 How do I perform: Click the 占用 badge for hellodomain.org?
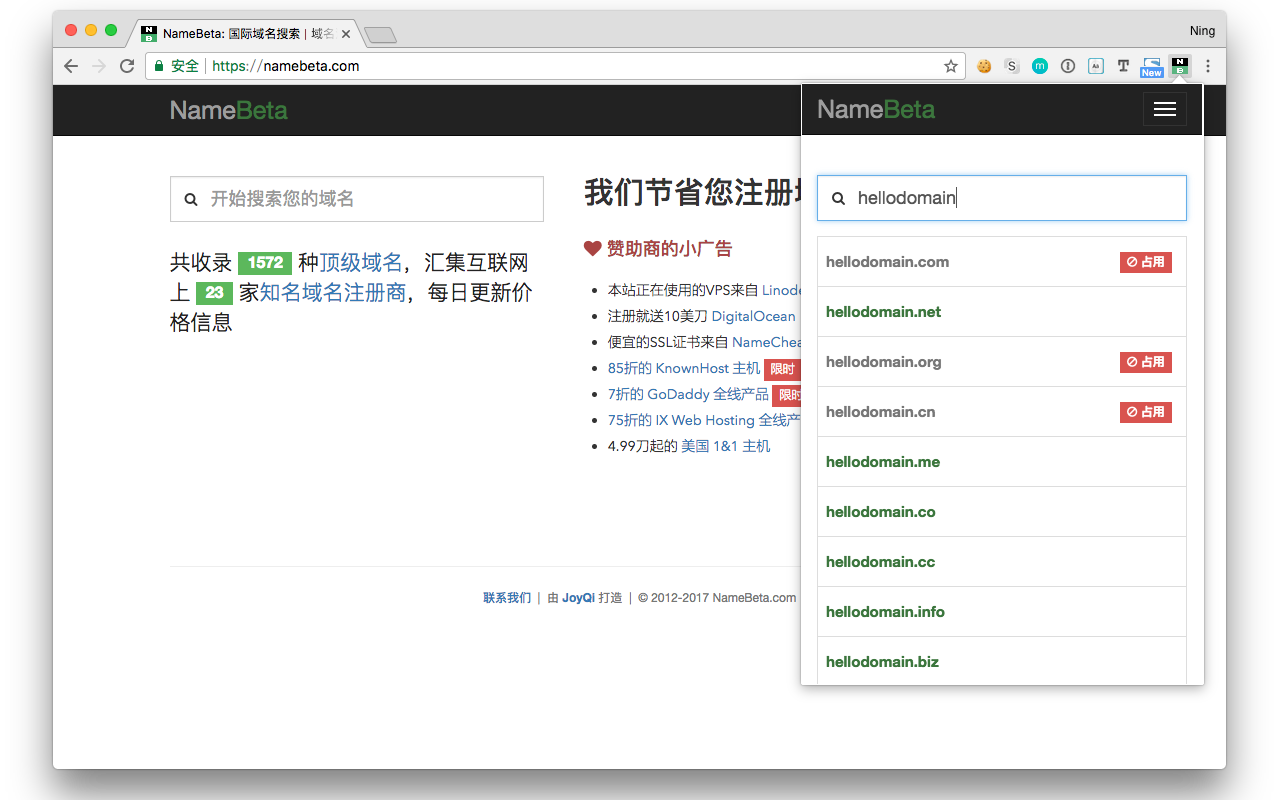click(x=1146, y=362)
